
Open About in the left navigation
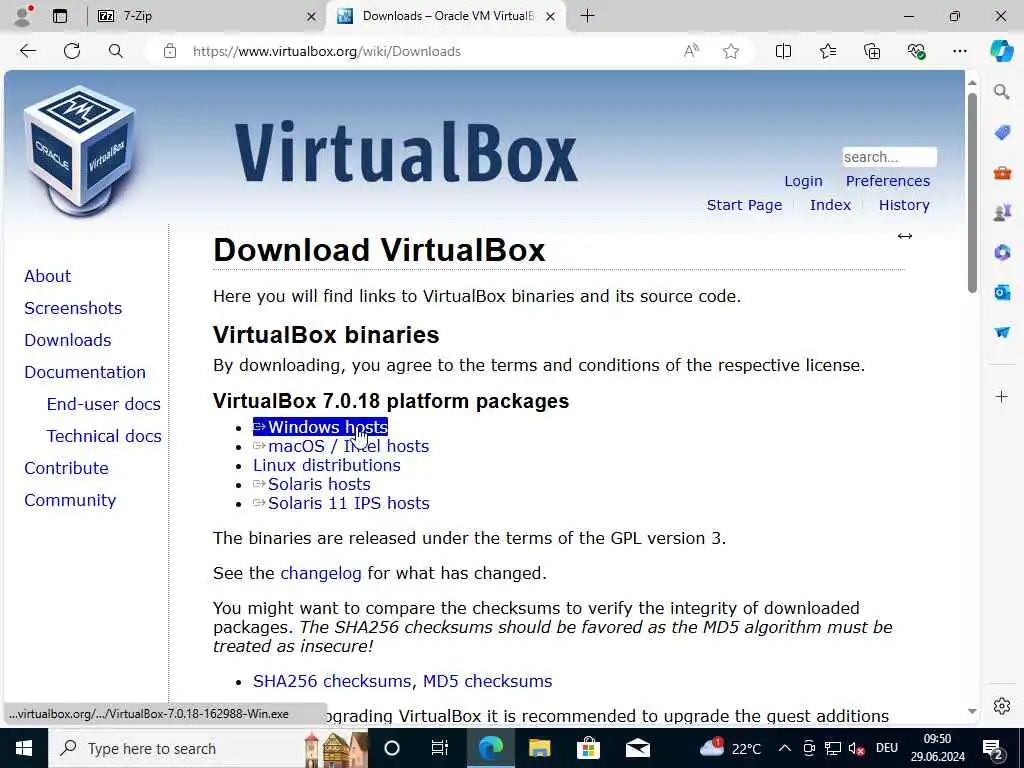pyautogui.click(x=48, y=276)
